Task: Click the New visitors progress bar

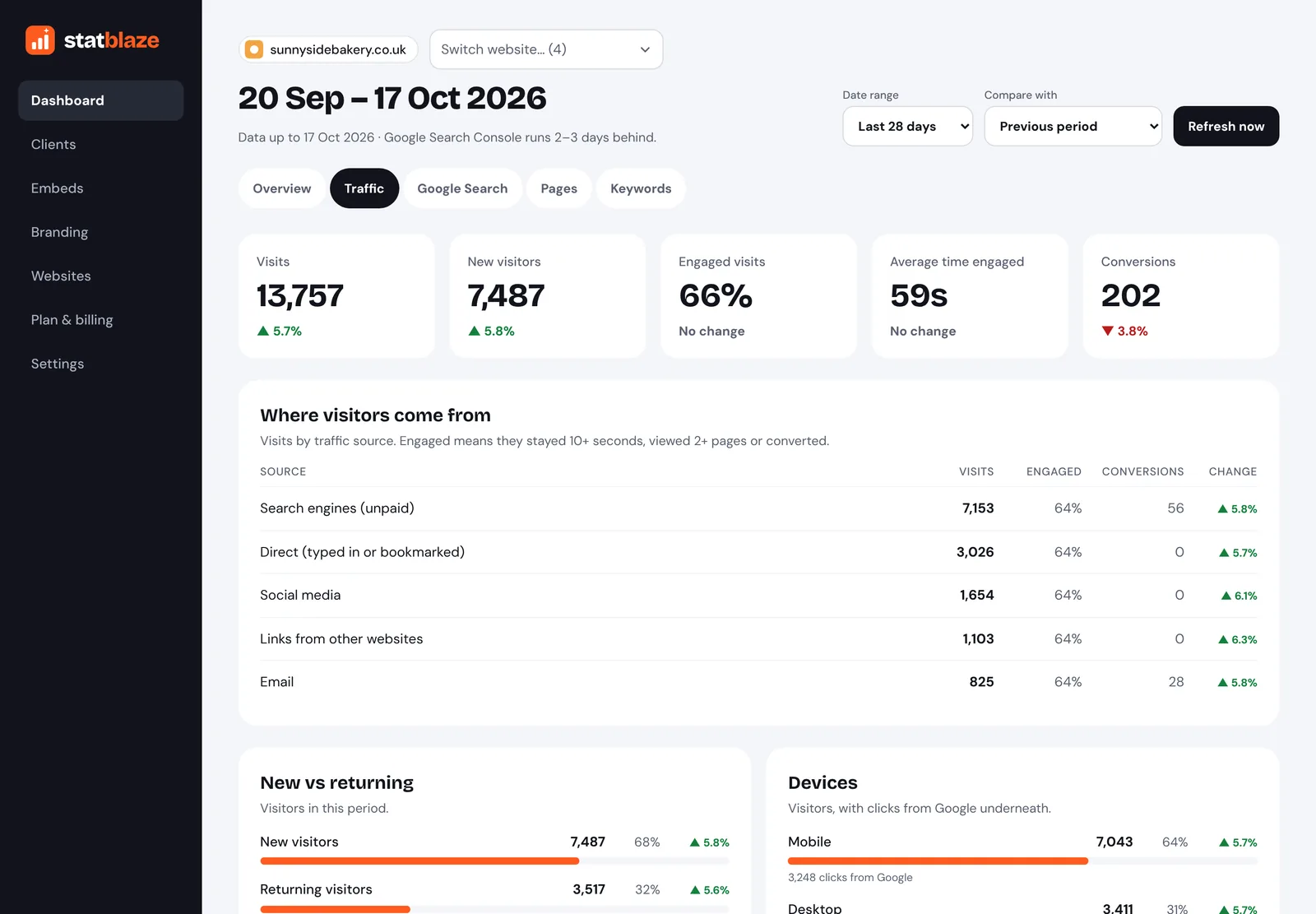Action: pyautogui.click(x=494, y=861)
